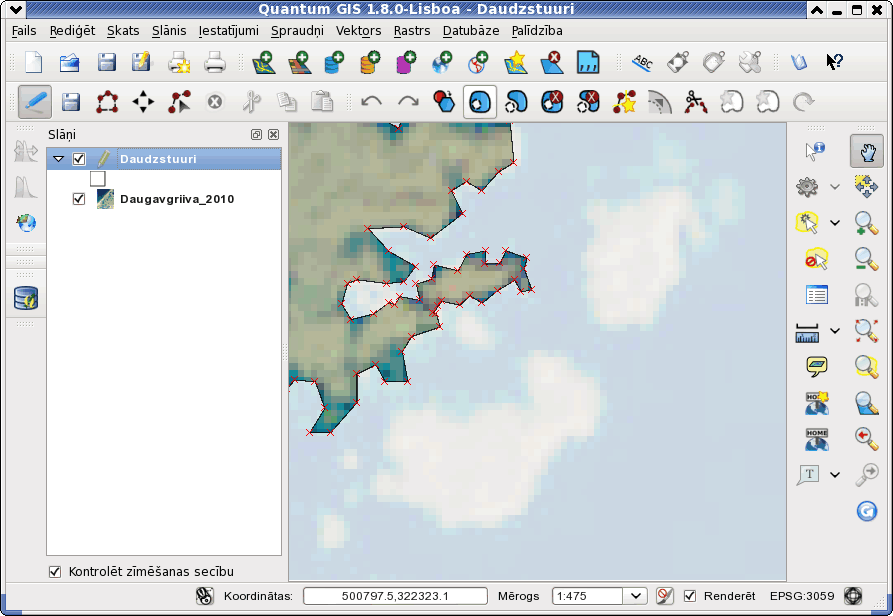The height and width of the screenshot is (616, 893).
Task: Deselect features from all layers icon
Action: (816, 259)
